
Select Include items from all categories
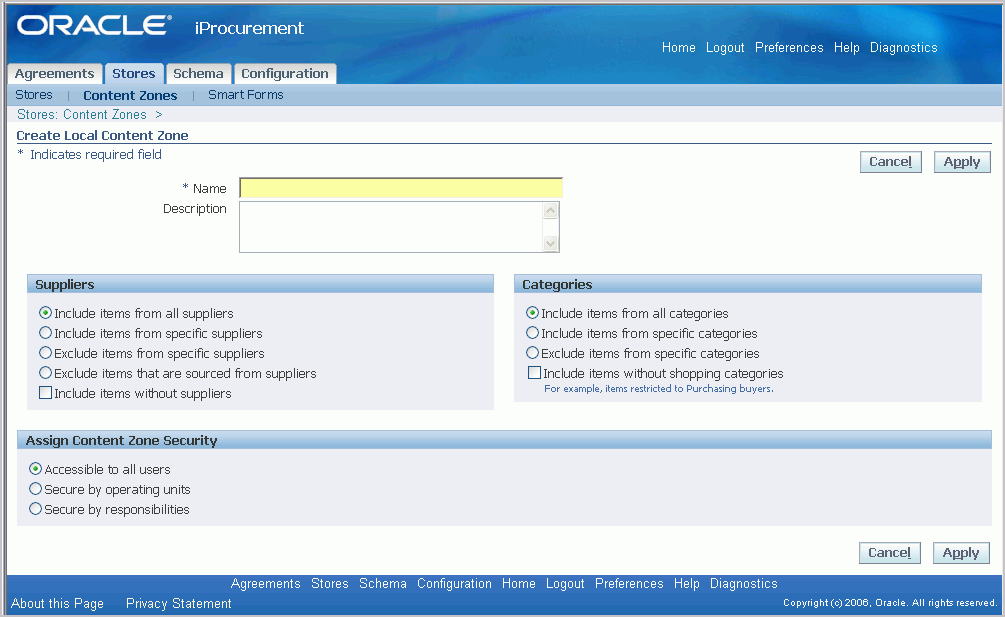tap(533, 313)
